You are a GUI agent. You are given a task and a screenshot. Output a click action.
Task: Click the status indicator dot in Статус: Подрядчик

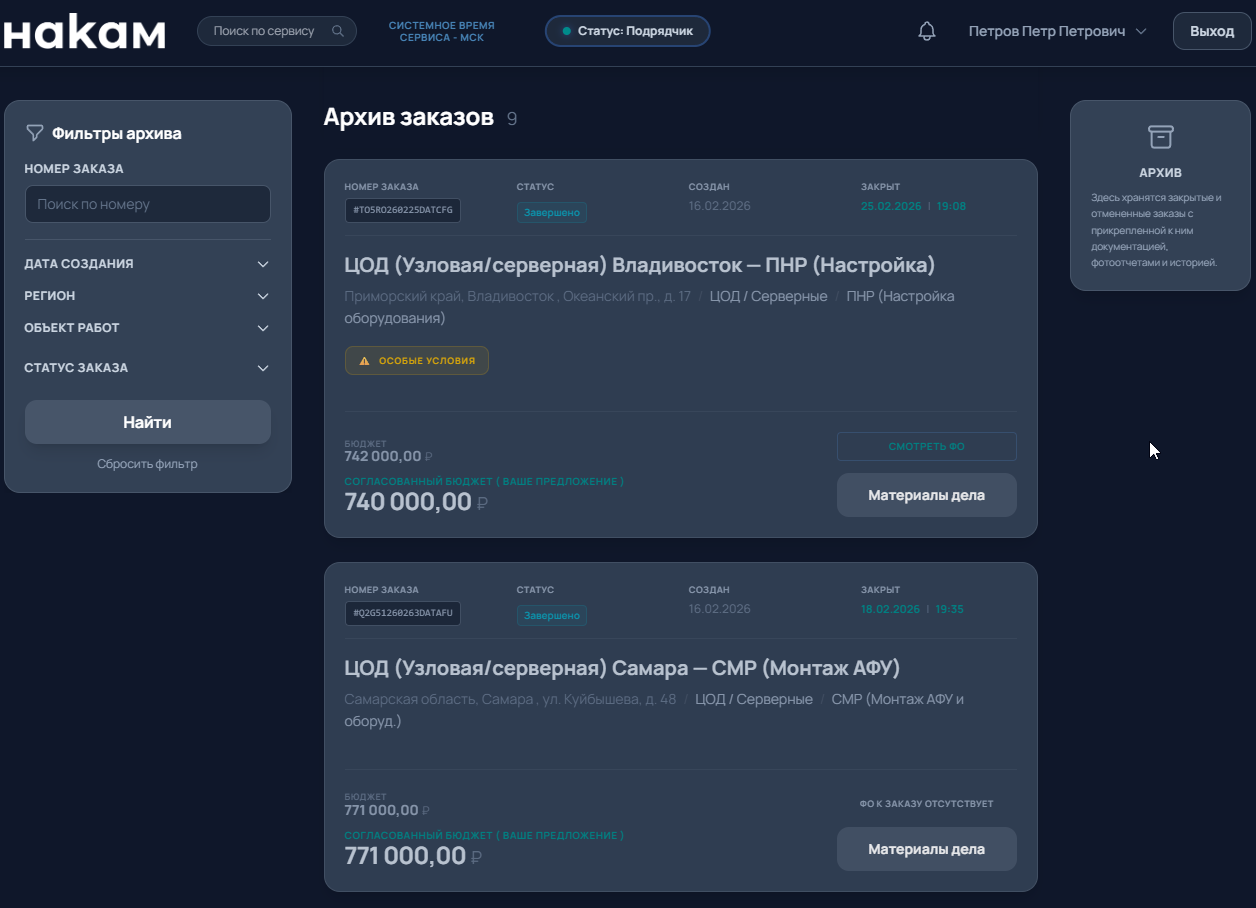pyautogui.click(x=567, y=31)
